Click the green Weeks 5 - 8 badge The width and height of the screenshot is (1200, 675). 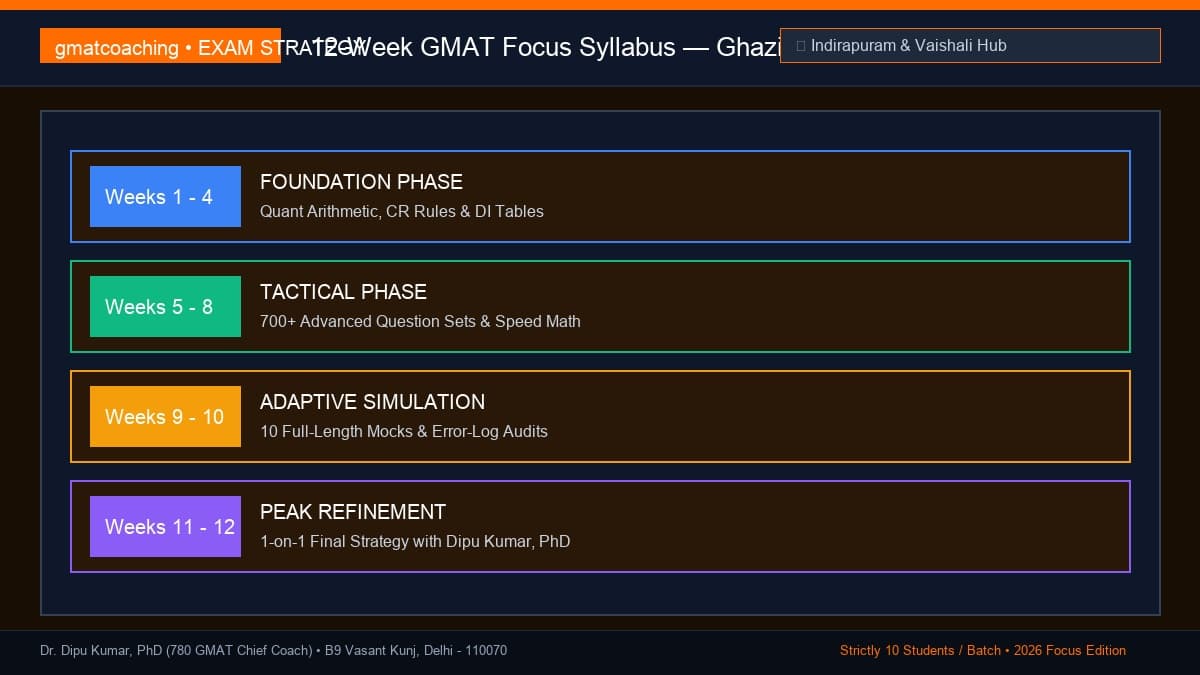(165, 307)
